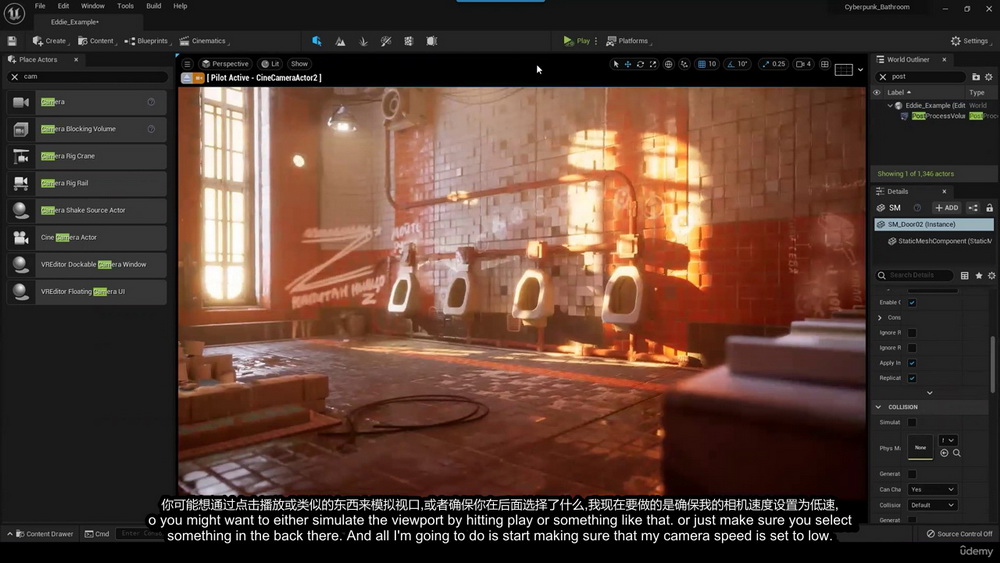The image size is (1000, 563).
Task: Toggle world/local coordinate space icon
Action: 668,64
